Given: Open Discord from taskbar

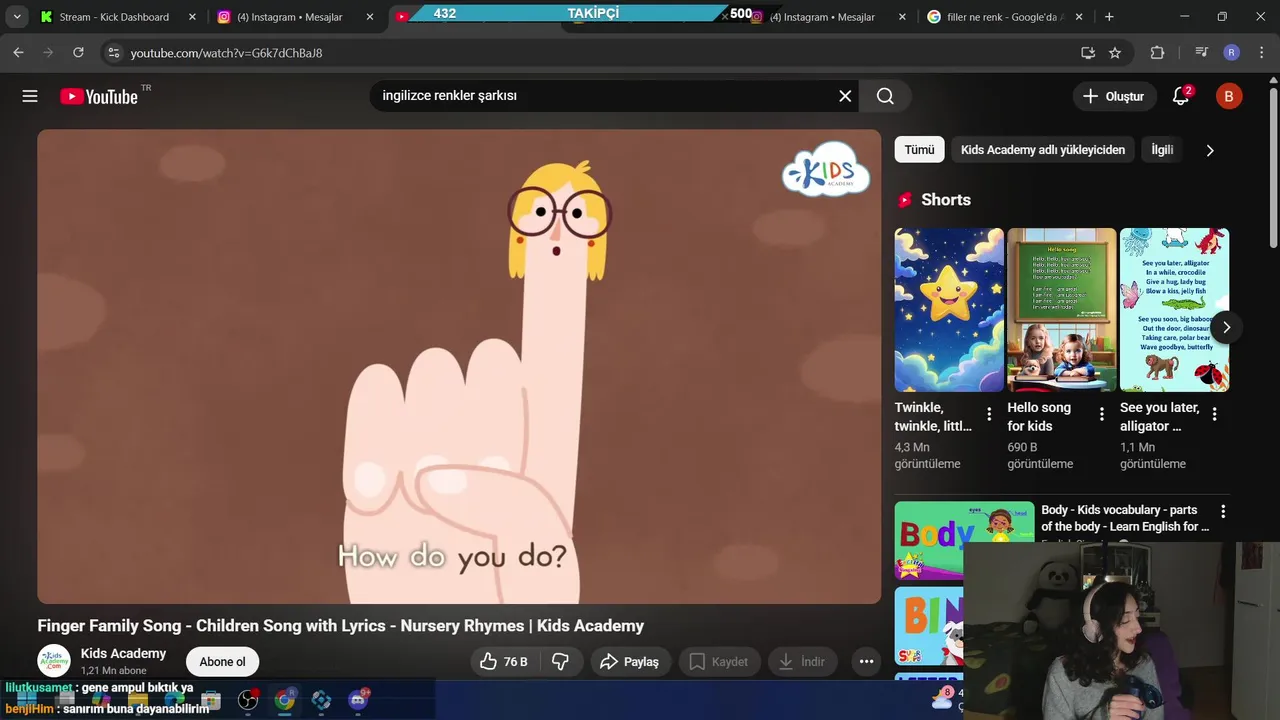Looking at the screenshot, I should coord(358,700).
